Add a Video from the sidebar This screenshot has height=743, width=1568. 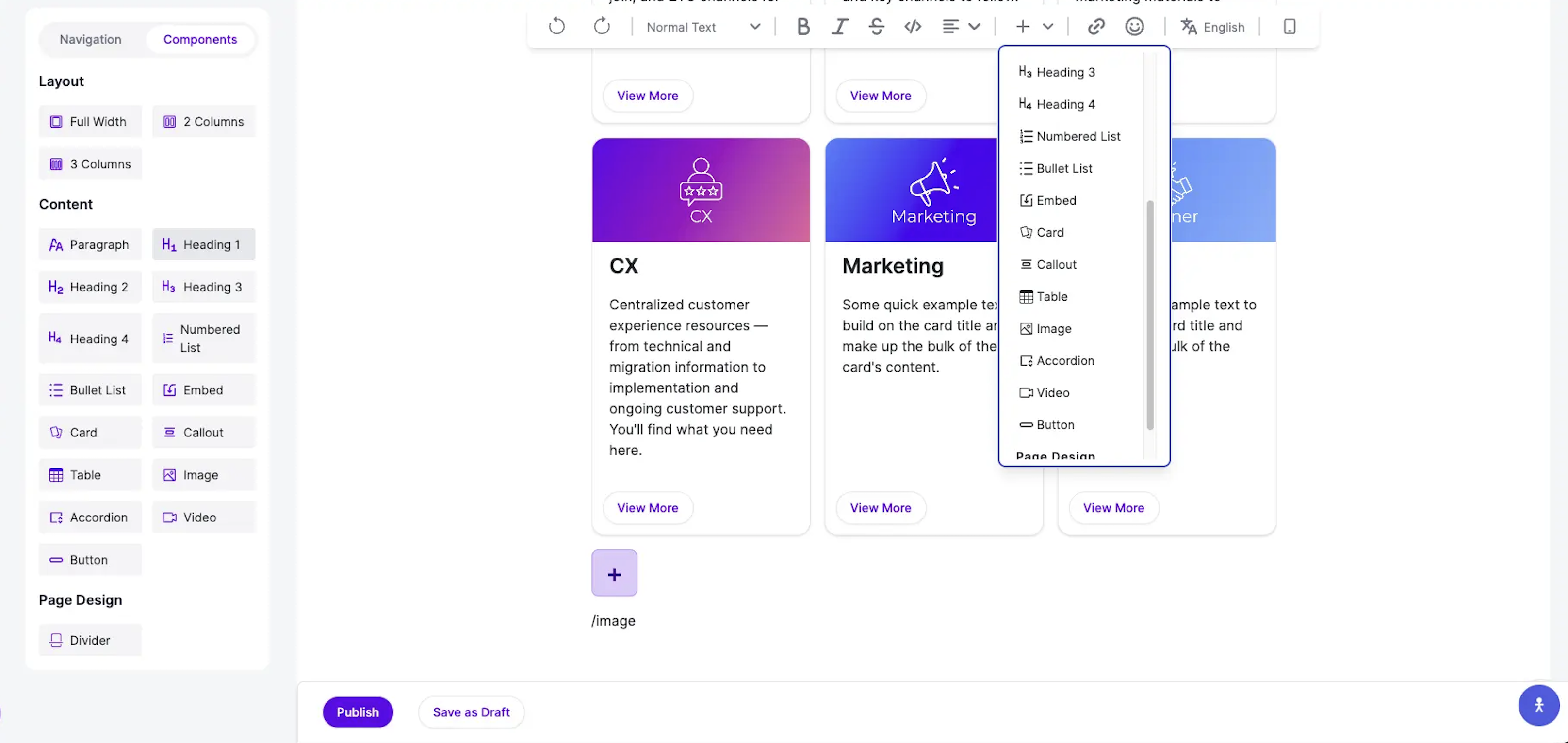(x=204, y=518)
